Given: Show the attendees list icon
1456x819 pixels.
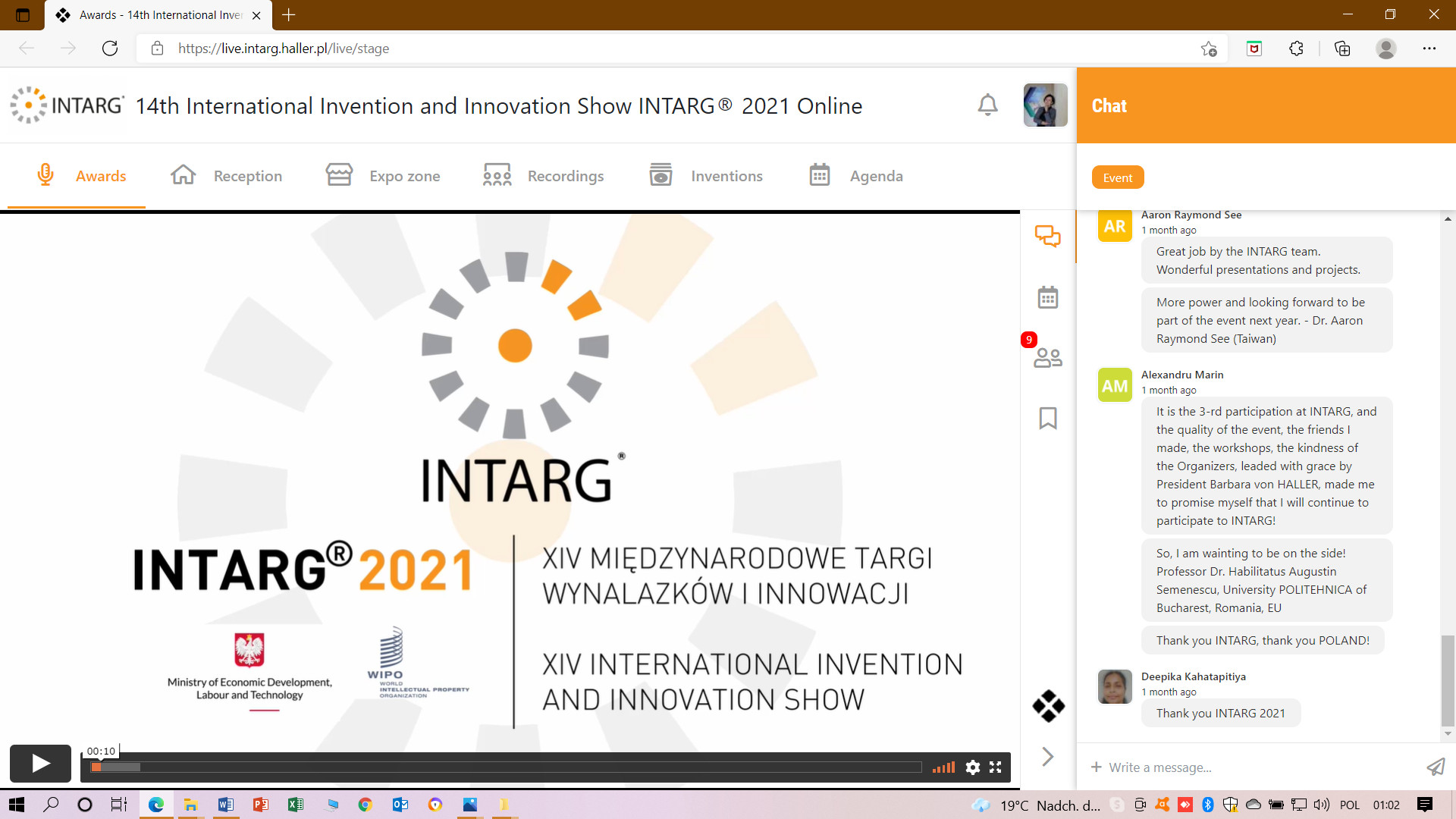Looking at the screenshot, I should (1048, 357).
